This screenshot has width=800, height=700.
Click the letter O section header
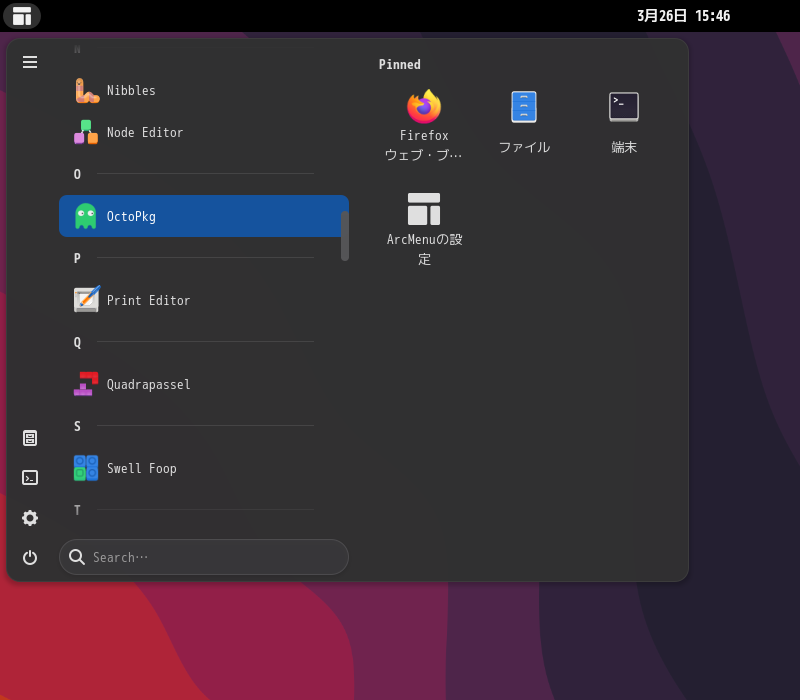tap(77, 174)
